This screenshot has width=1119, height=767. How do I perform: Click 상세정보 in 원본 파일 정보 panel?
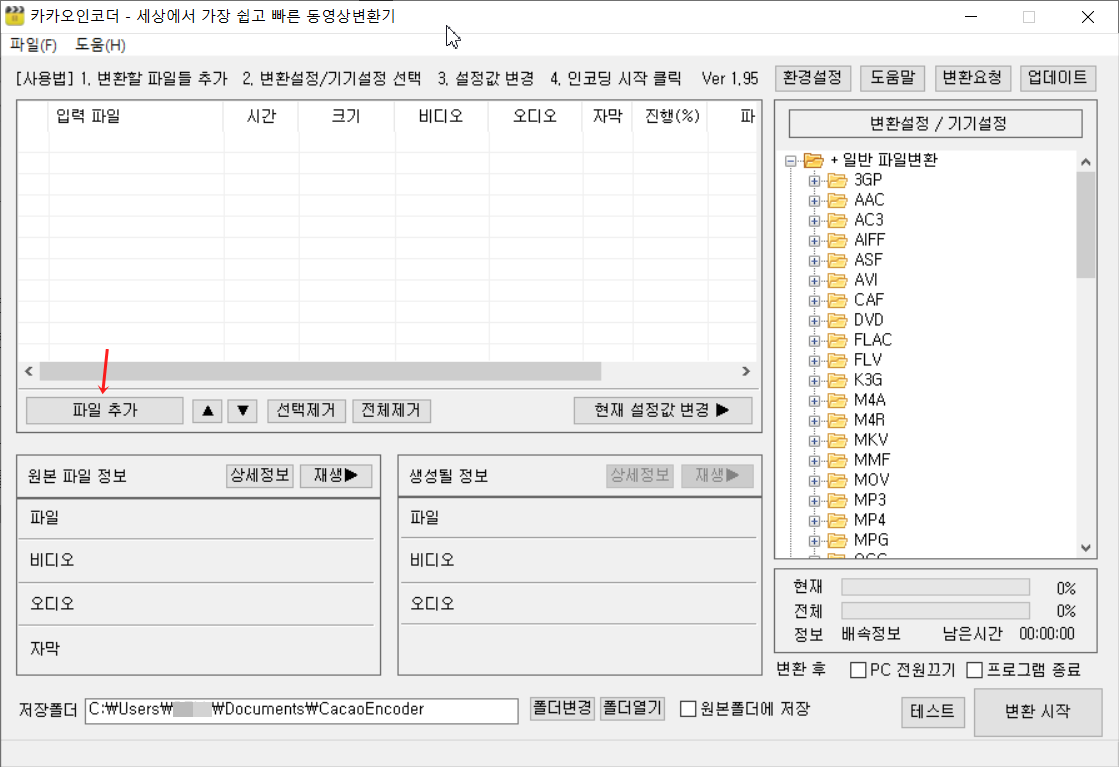(260, 475)
